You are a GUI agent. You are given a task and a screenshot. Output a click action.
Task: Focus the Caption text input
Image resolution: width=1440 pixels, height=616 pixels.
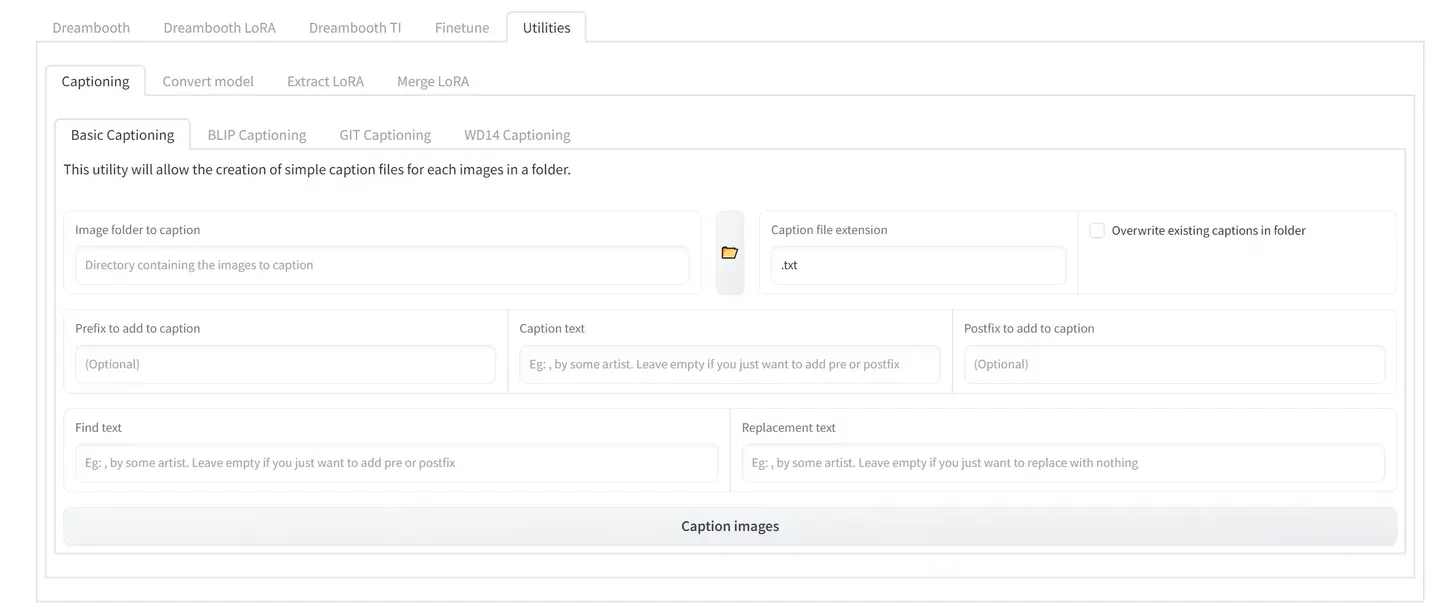[730, 365]
